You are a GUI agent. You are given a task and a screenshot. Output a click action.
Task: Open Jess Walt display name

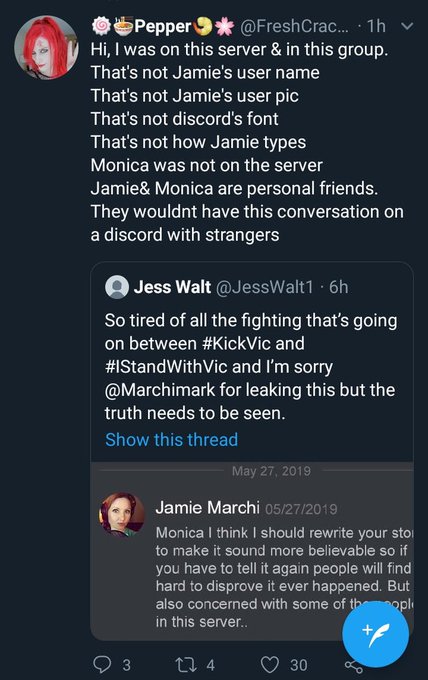(172, 287)
